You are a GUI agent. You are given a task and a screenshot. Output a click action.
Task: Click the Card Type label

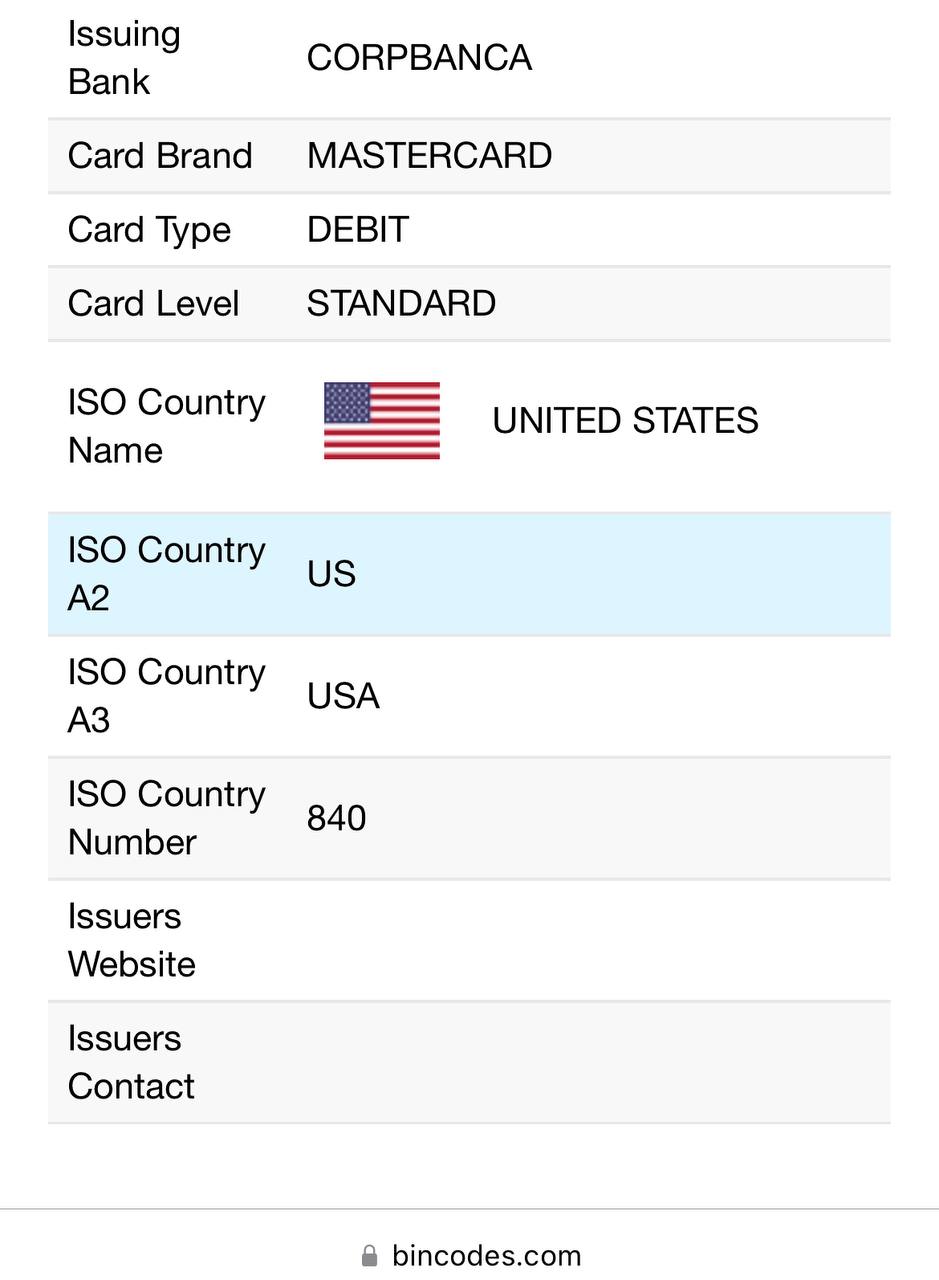(x=150, y=230)
